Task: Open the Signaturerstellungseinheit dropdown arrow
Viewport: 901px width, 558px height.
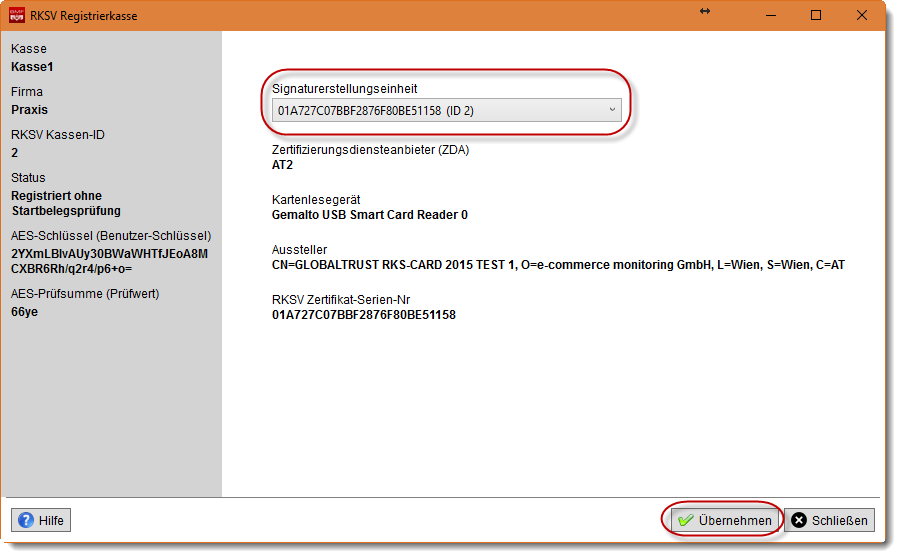Action: point(612,110)
